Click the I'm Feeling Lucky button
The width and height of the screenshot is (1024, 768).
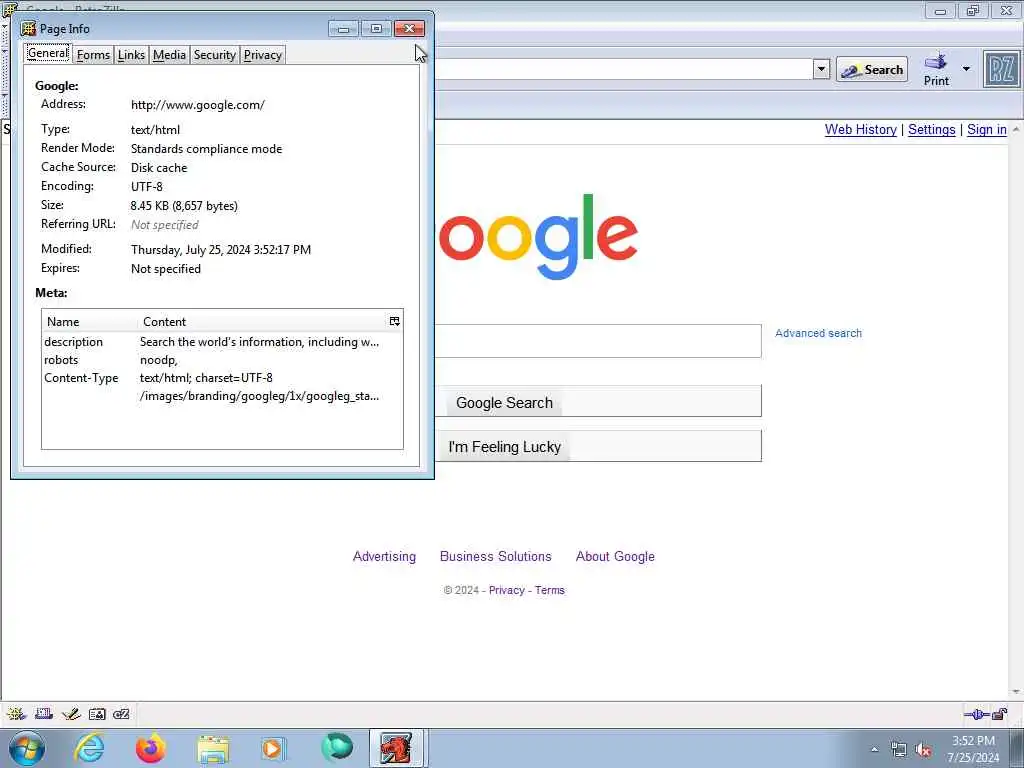[x=504, y=447]
